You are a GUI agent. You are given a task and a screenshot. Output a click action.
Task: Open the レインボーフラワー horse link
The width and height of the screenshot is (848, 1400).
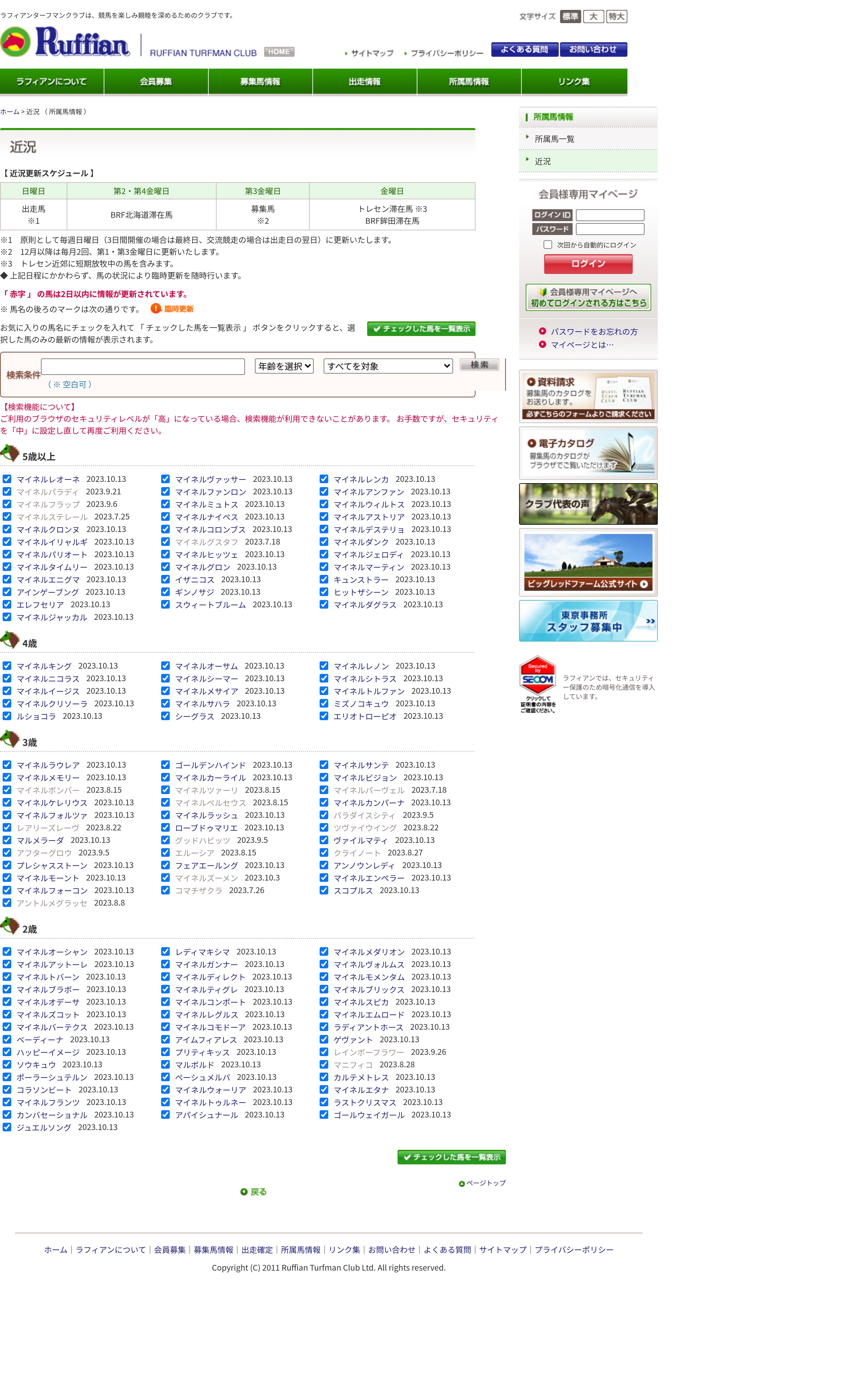point(369,1052)
